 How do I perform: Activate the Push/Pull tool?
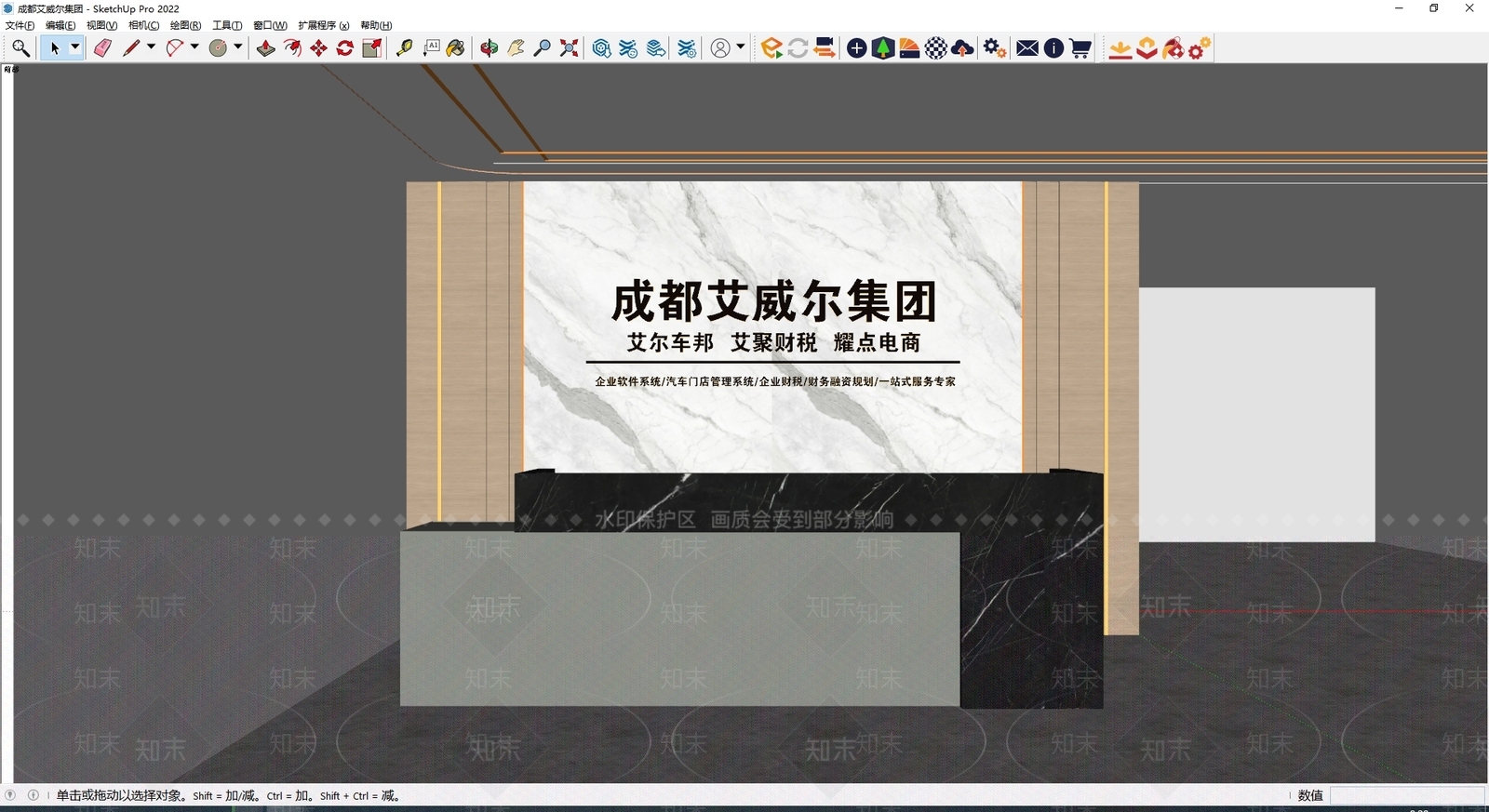pos(266,48)
